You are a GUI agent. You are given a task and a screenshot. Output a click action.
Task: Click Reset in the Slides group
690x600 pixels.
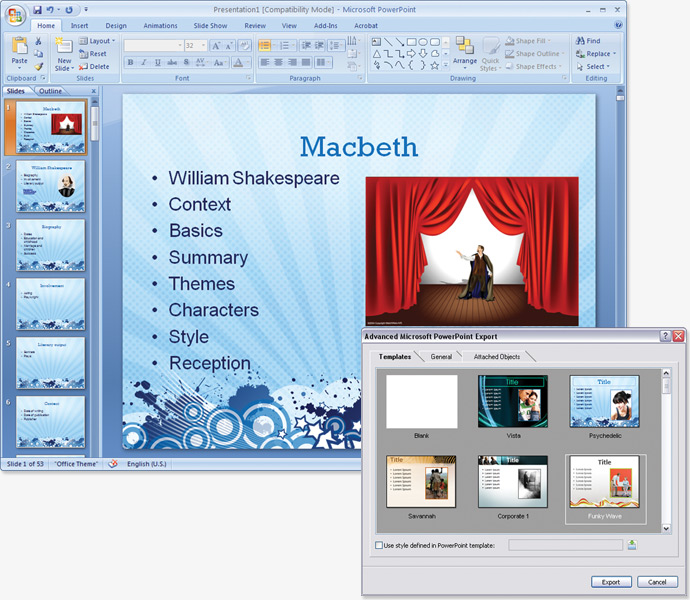point(93,54)
